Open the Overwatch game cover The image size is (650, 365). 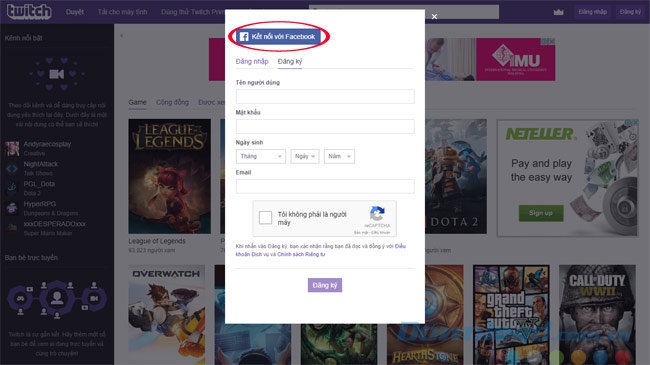(167, 315)
